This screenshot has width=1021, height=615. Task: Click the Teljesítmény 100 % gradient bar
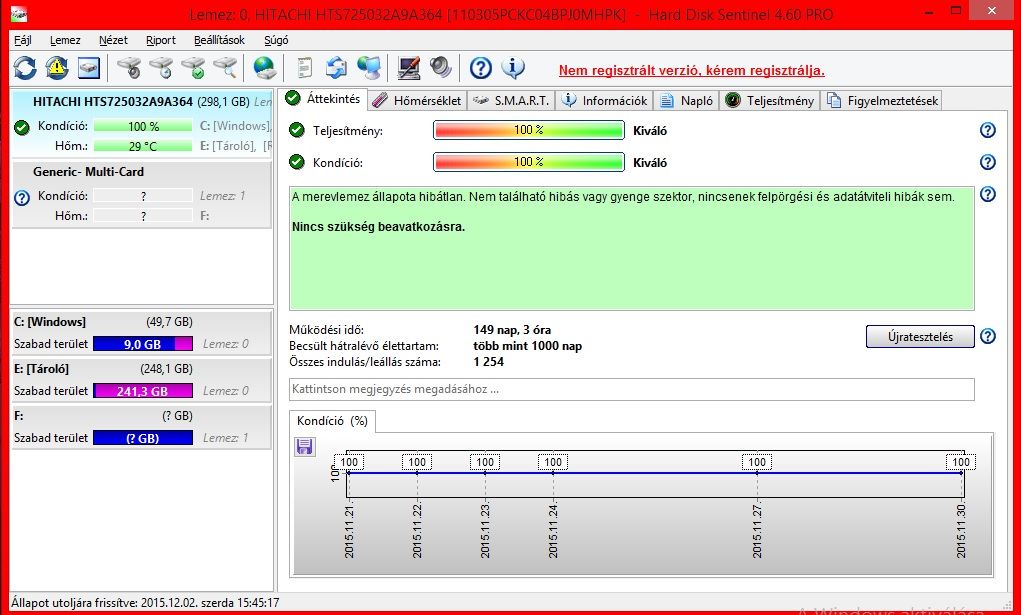528,130
